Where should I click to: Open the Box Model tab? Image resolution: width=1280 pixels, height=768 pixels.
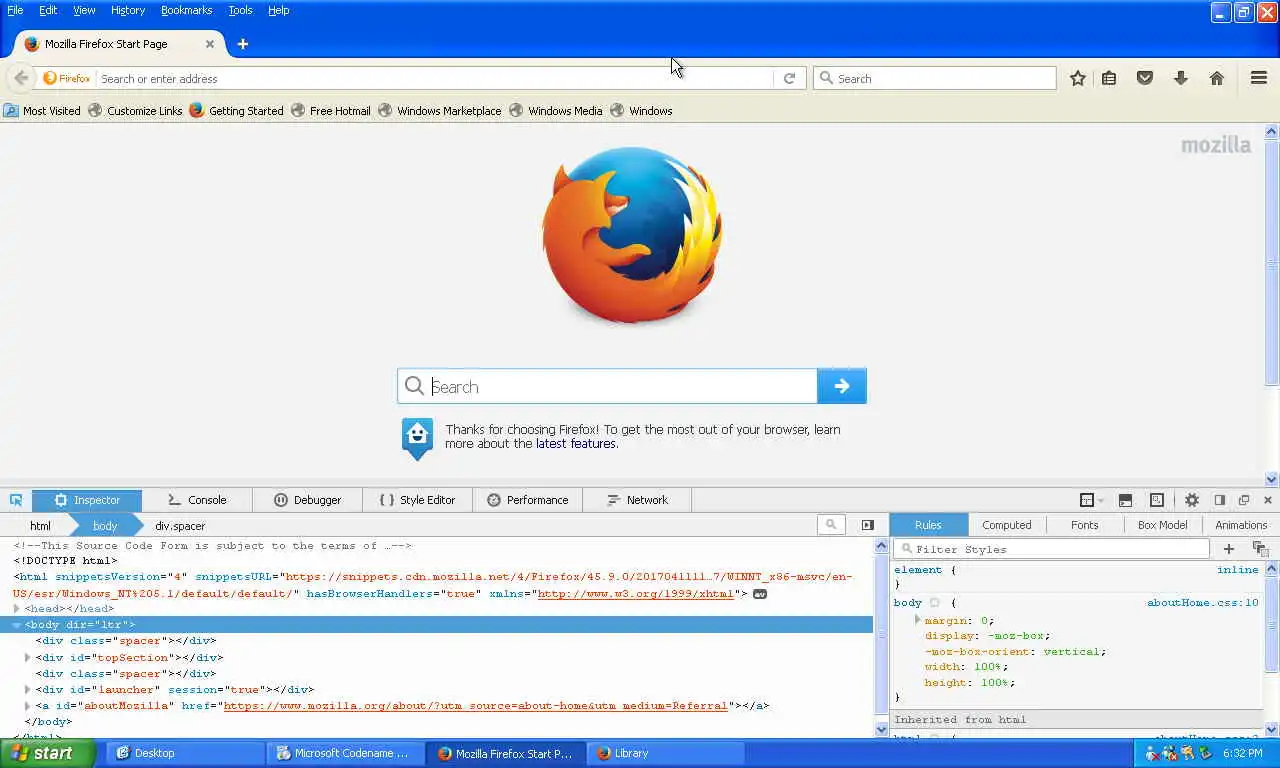point(1162,525)
